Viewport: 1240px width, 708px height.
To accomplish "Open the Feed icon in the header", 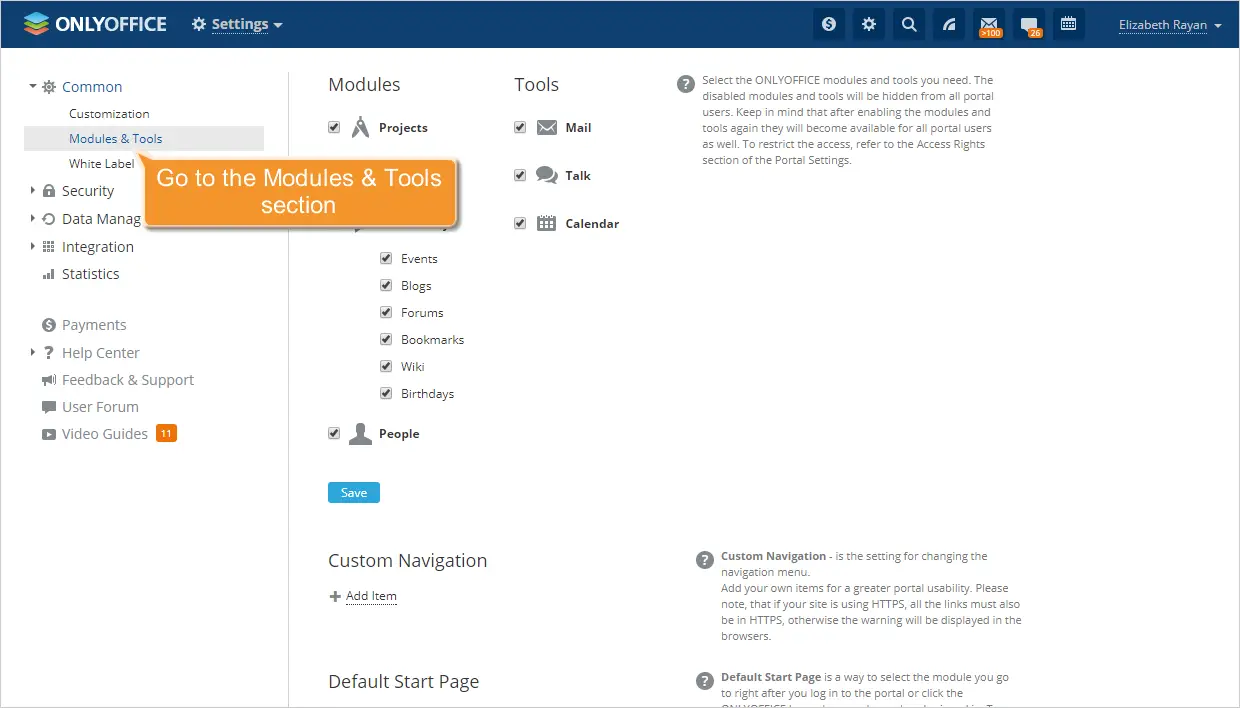I will click(x=949, y=24).
